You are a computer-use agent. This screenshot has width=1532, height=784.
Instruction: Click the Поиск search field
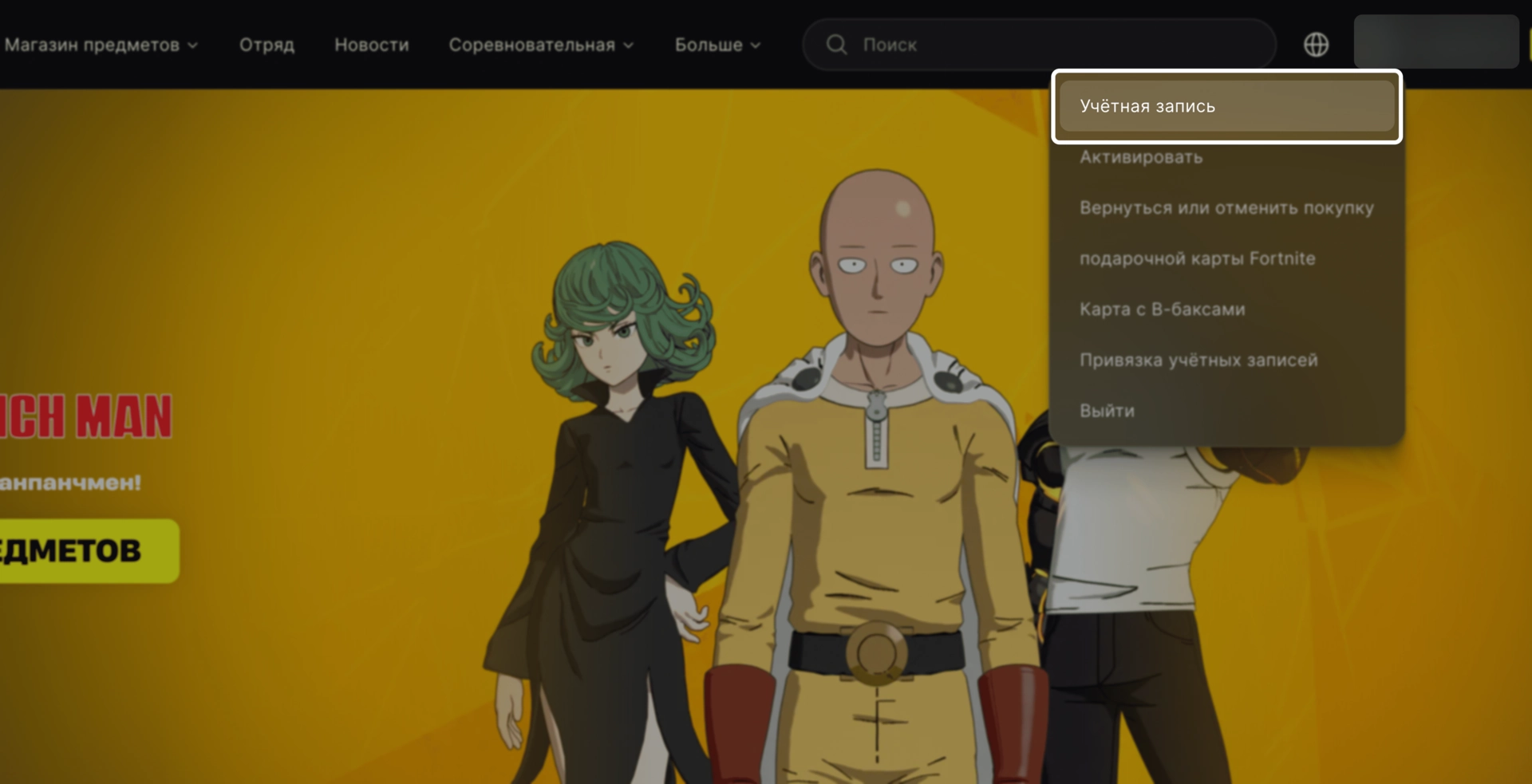(1053, 45)
